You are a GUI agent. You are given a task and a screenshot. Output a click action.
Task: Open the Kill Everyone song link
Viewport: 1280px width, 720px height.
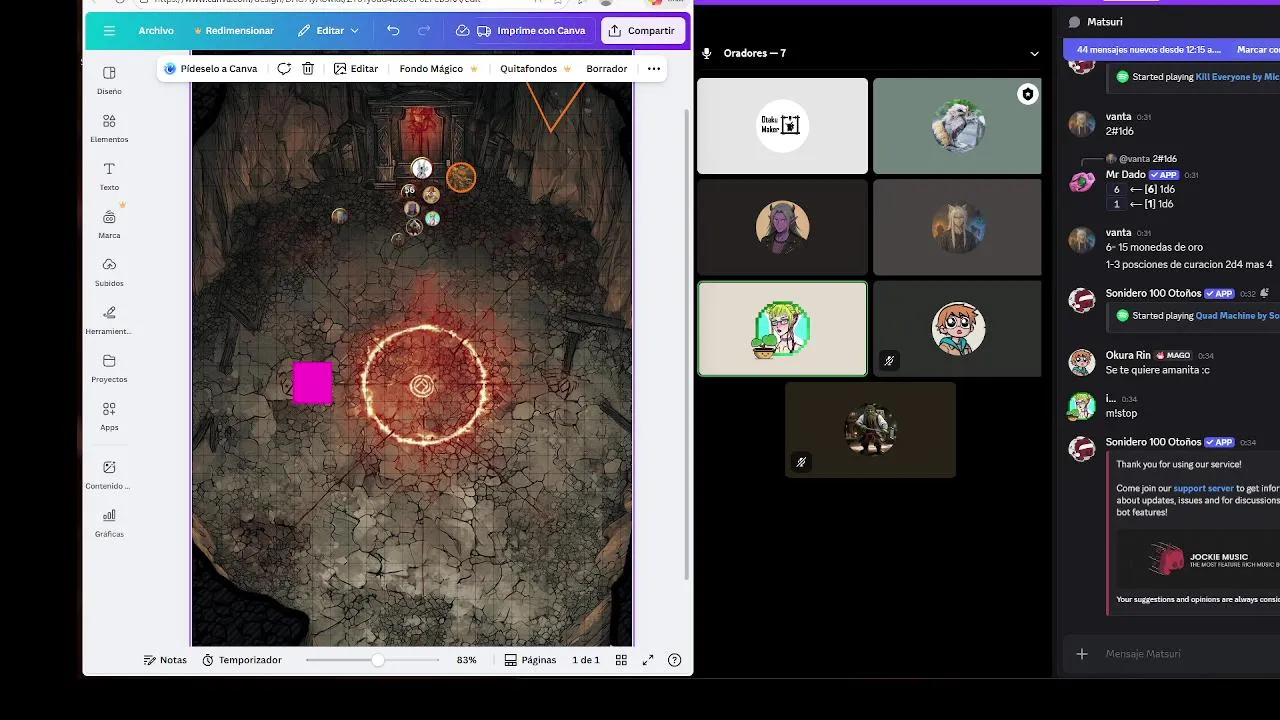(1237, 76)
